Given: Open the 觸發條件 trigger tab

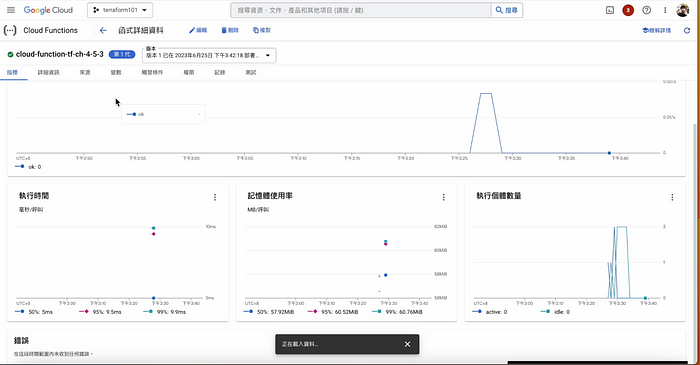Looking at the screenshot, I should coord(152,72).
